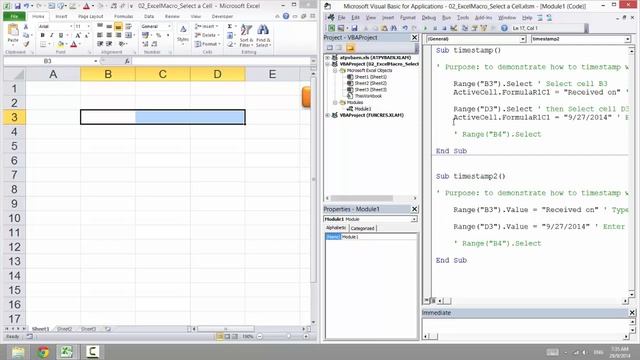
Task: Click the AutoSum sigma icon
Action: 230,27
